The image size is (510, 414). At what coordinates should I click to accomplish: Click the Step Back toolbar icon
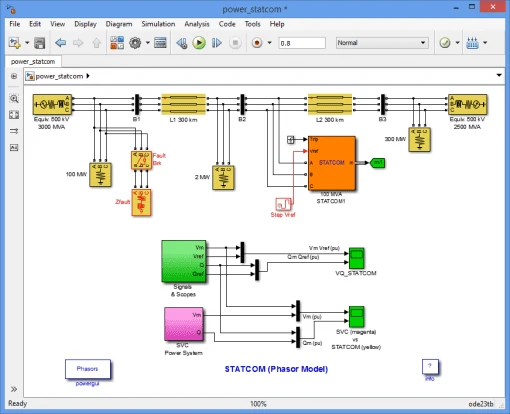[182, 43]
